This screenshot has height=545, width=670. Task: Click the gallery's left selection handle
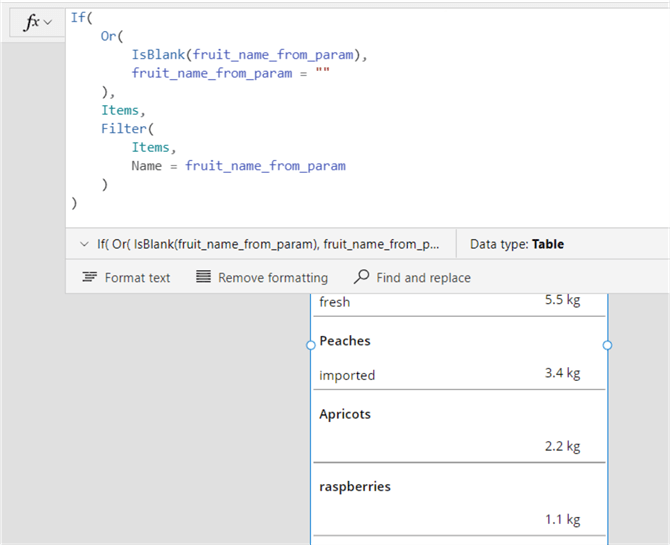[311, 345]
